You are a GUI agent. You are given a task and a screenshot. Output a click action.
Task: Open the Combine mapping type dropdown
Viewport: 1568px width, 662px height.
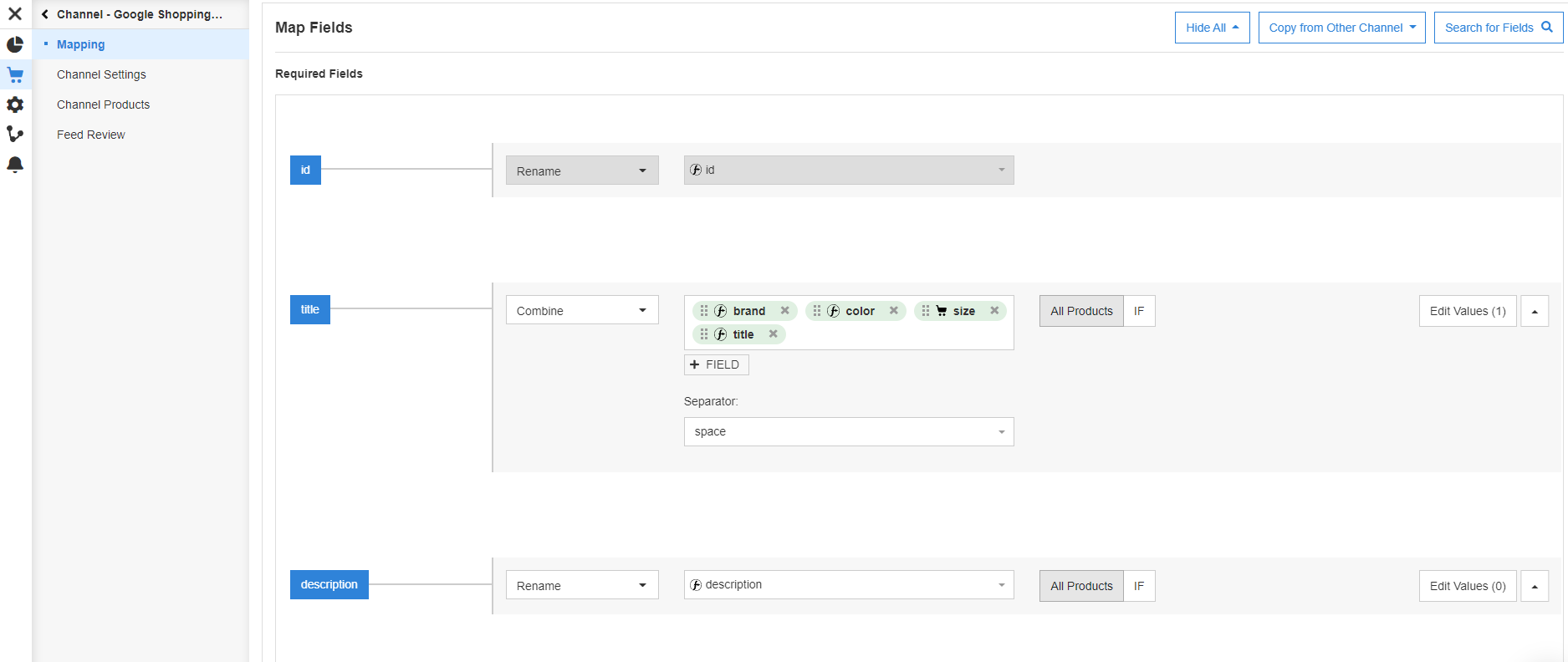[x=582, y=311]
